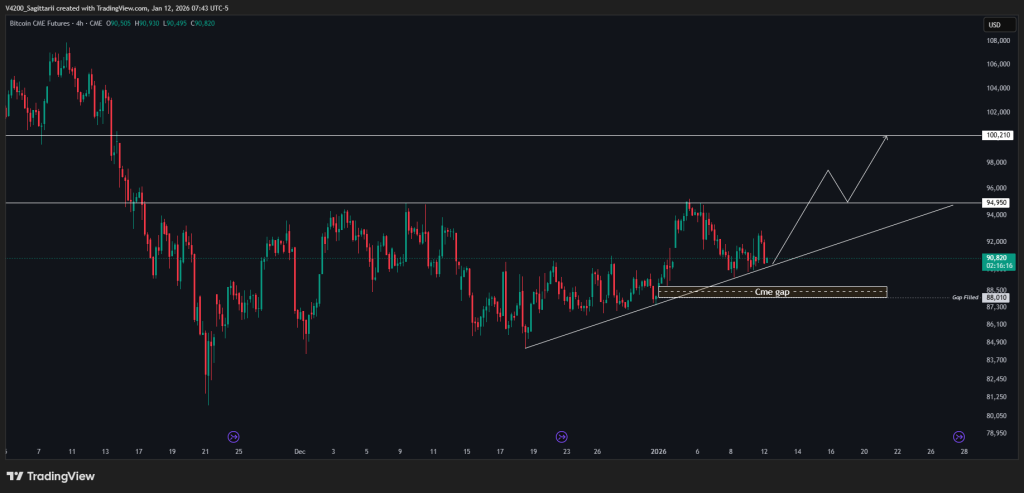Click the Dec label on time axis

[x=299, y=451]
